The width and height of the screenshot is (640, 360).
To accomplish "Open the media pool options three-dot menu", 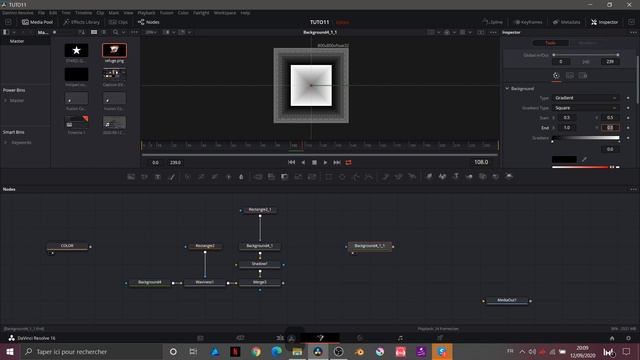I will 134,32.
